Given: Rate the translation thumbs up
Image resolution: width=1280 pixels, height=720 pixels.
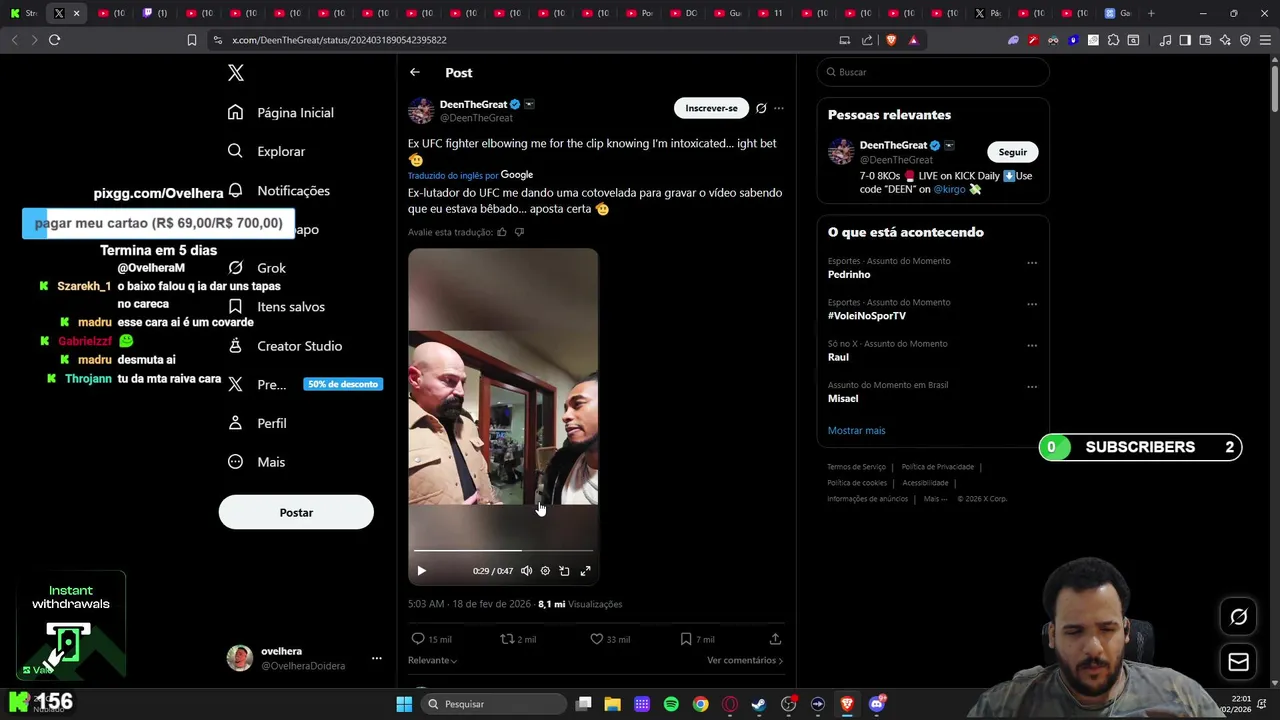Looking at the screenshot, I should [x=502, y=232].
